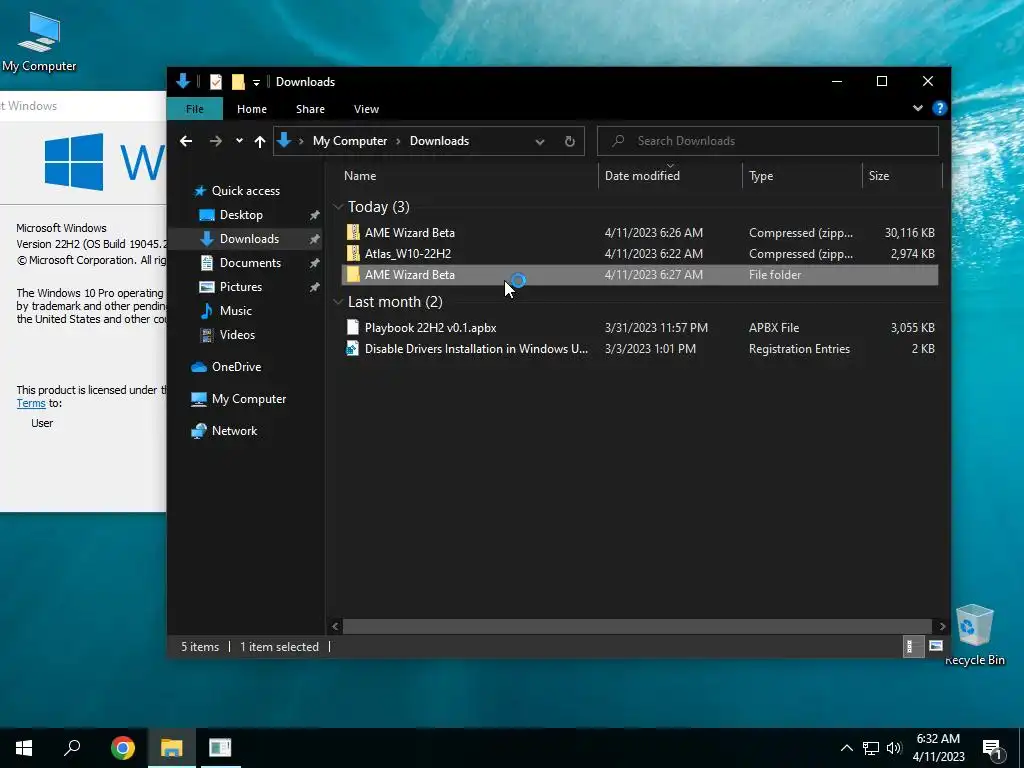
Task: Expand the ribbon with the chevron
Action: point(918,108)
